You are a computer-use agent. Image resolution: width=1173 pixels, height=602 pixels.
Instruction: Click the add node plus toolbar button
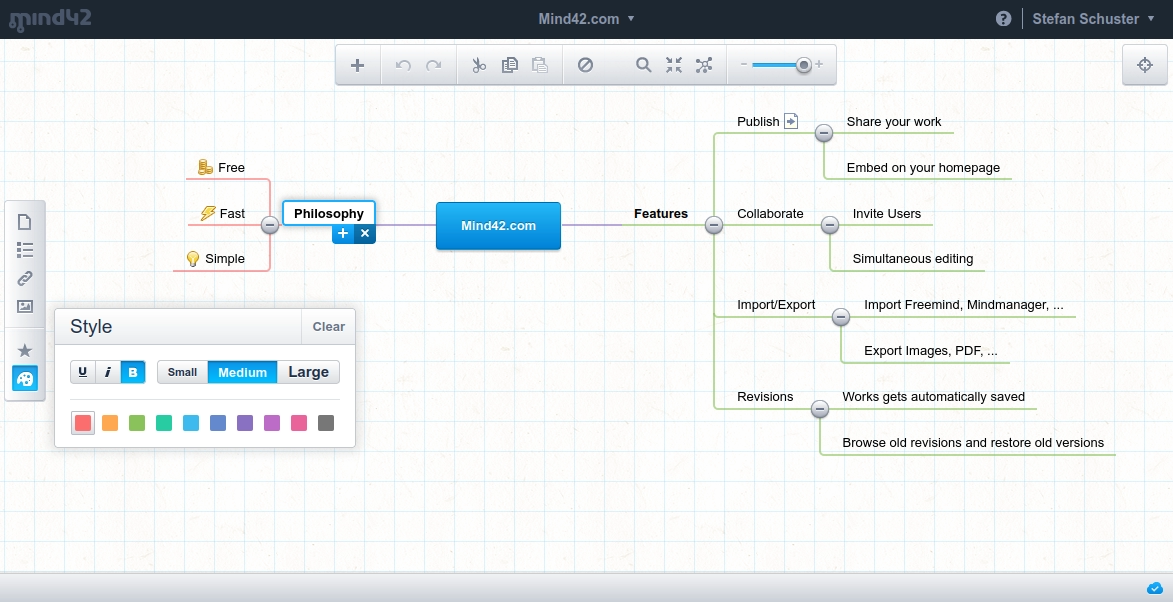point(357,65)
